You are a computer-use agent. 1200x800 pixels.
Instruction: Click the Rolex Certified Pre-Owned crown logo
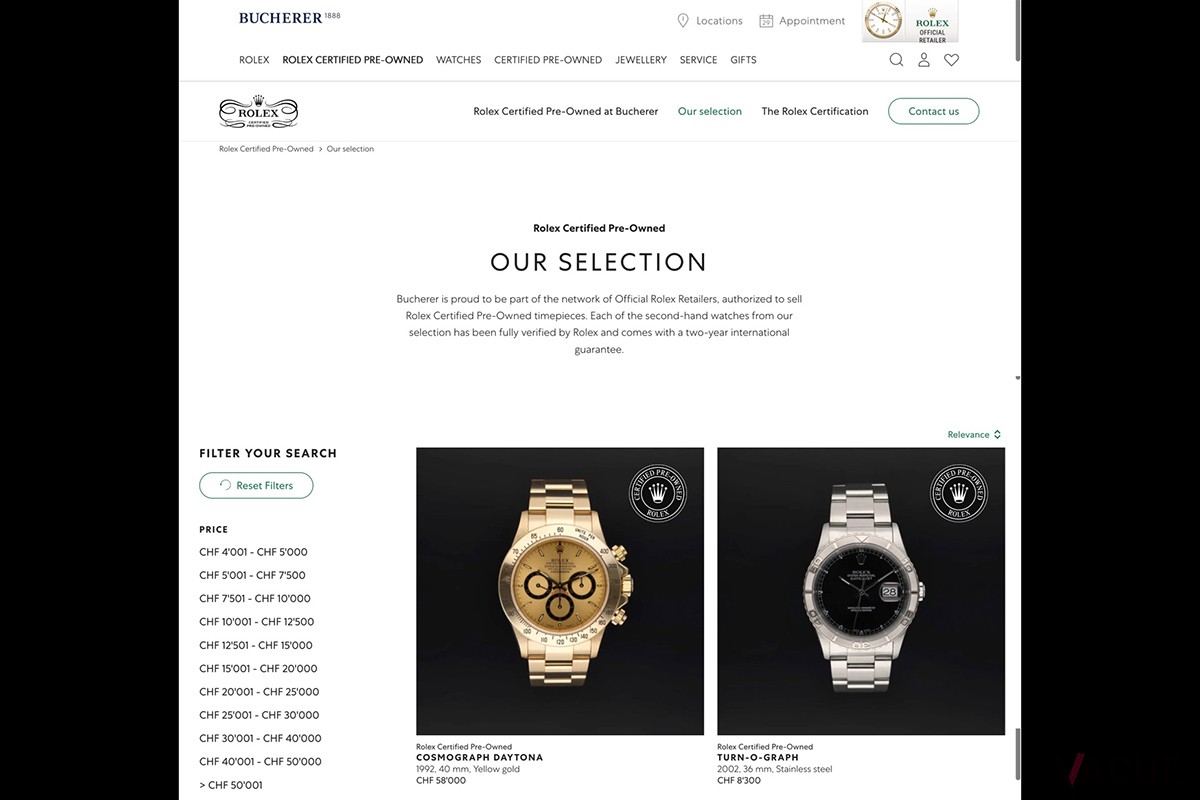click(x=258, y=112)
